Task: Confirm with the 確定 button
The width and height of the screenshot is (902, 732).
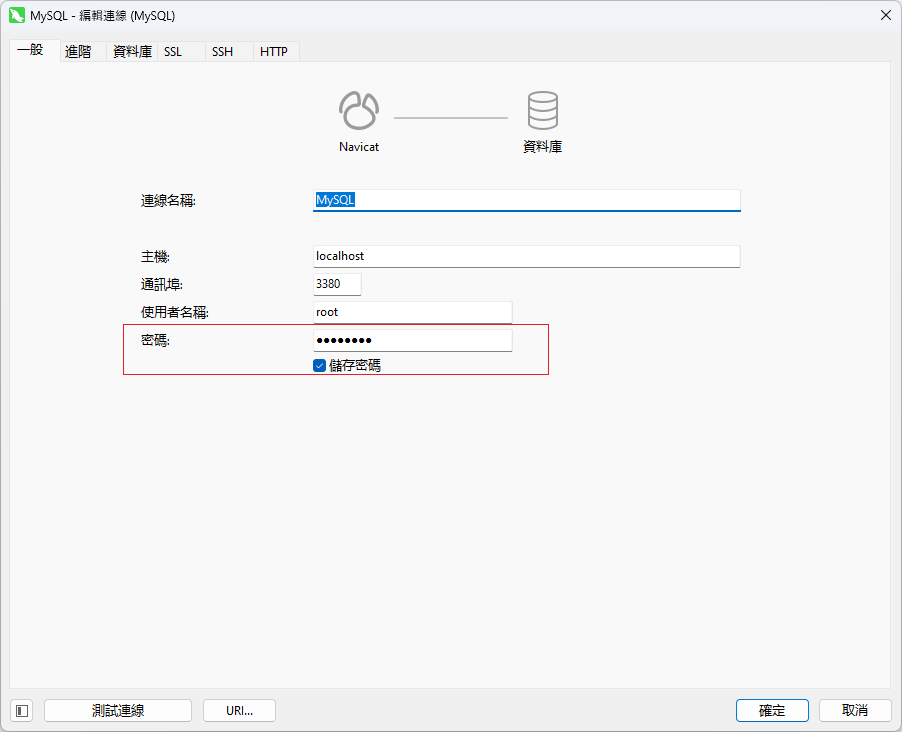Action: [x=772, y=710]
